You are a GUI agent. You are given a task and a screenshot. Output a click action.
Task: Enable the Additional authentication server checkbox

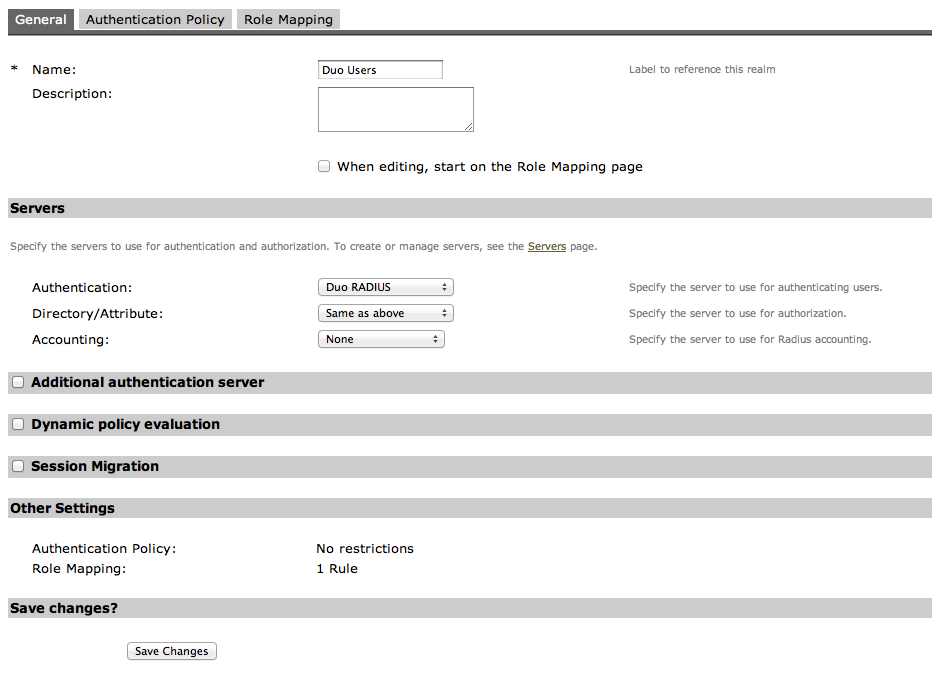(17, 381)
